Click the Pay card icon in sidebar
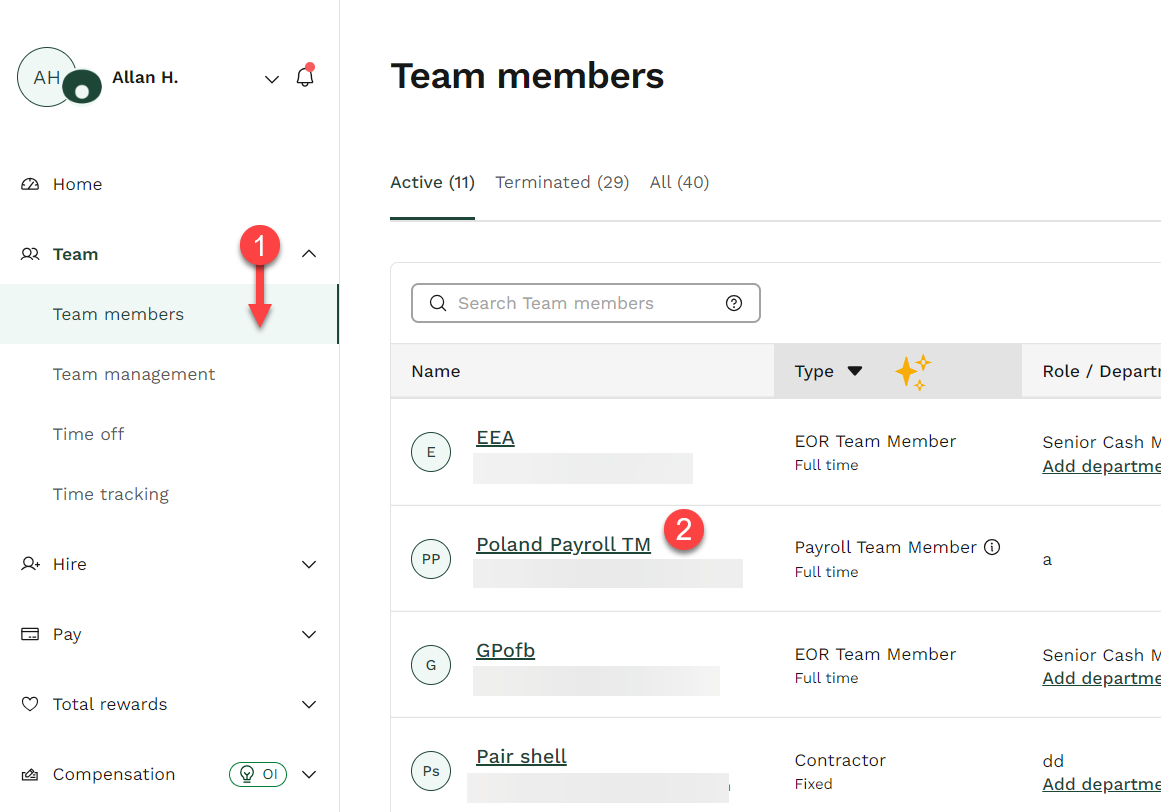1161x812 pixels. [31, 634]
